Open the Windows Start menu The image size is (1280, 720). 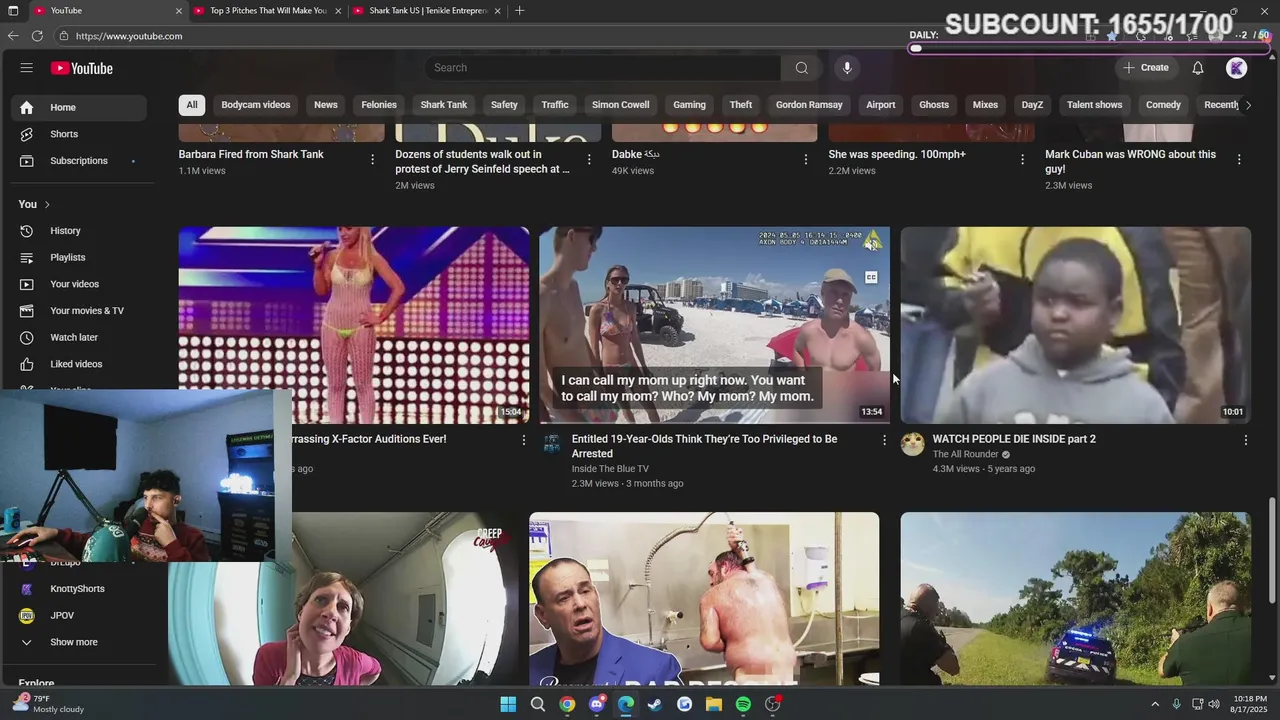tap(508, 704)
